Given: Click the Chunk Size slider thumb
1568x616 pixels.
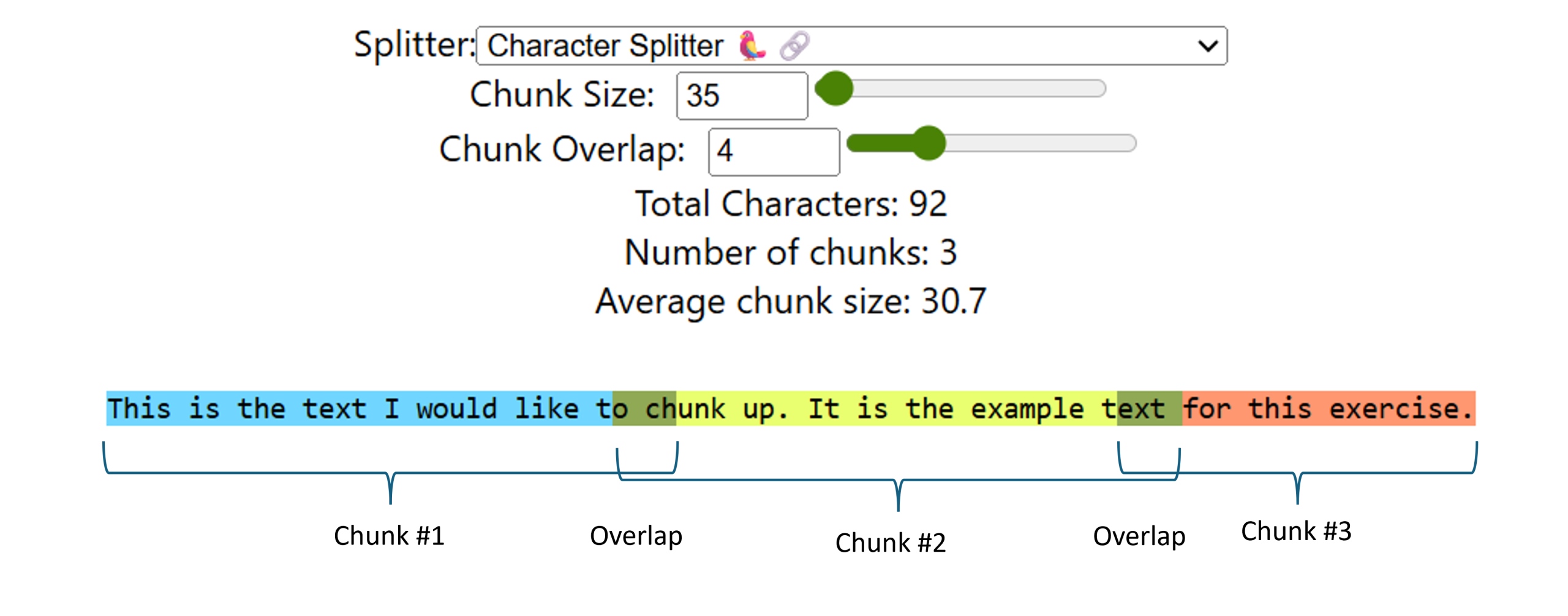Looking at the screenshot, I should 835,89.
